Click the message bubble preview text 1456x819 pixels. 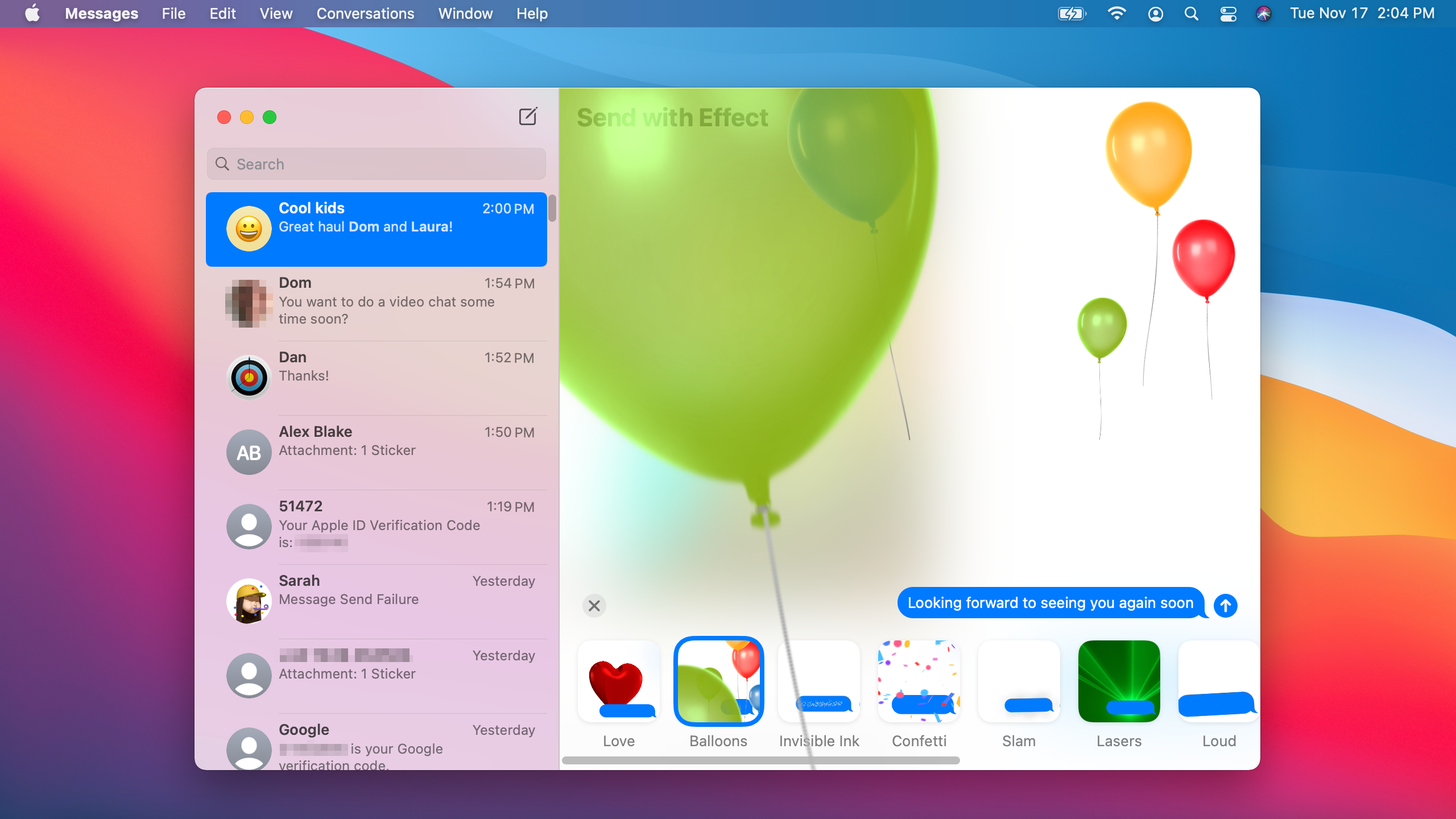tap(1050, 603)
